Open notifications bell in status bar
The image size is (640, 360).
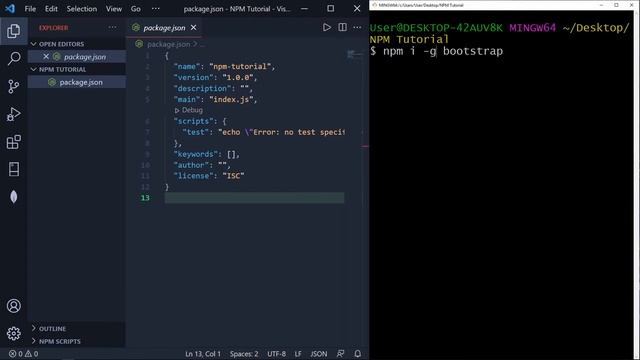tap(358, 354)
